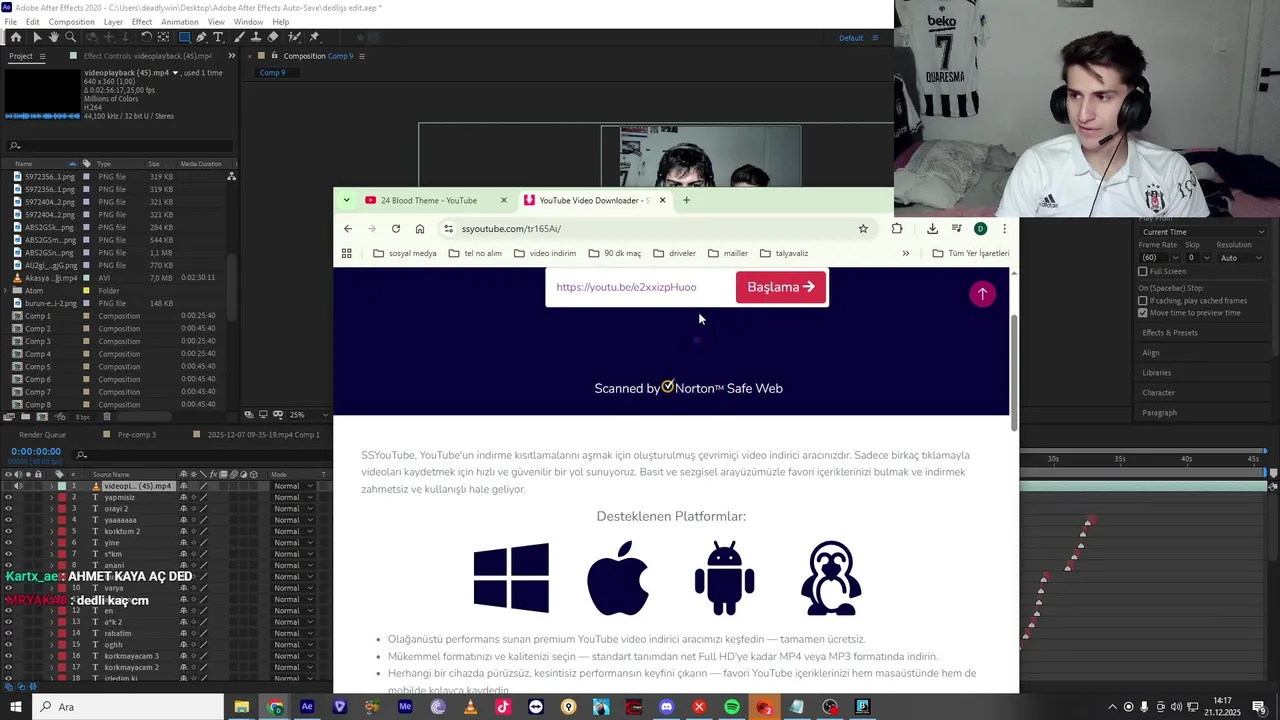Pick the Selection arrow tool

click(37, 37)
